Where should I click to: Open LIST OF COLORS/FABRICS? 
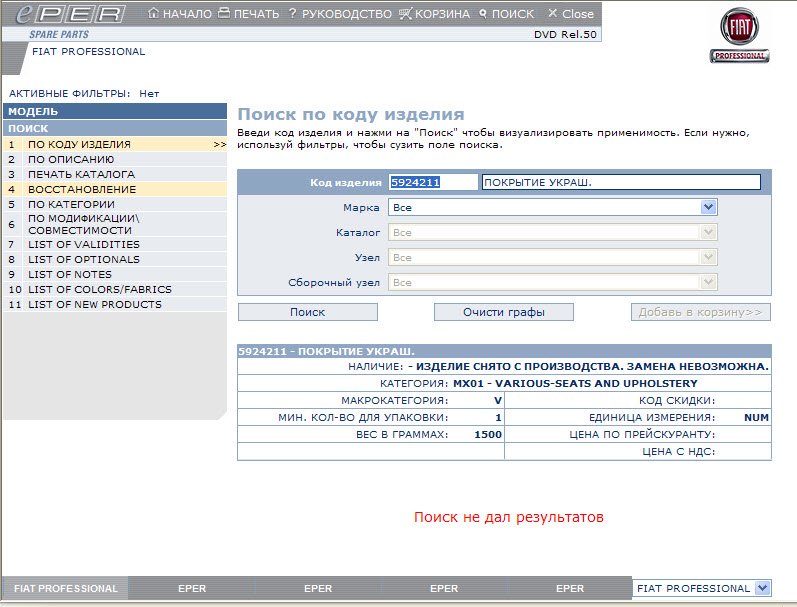tap(99, 289)
